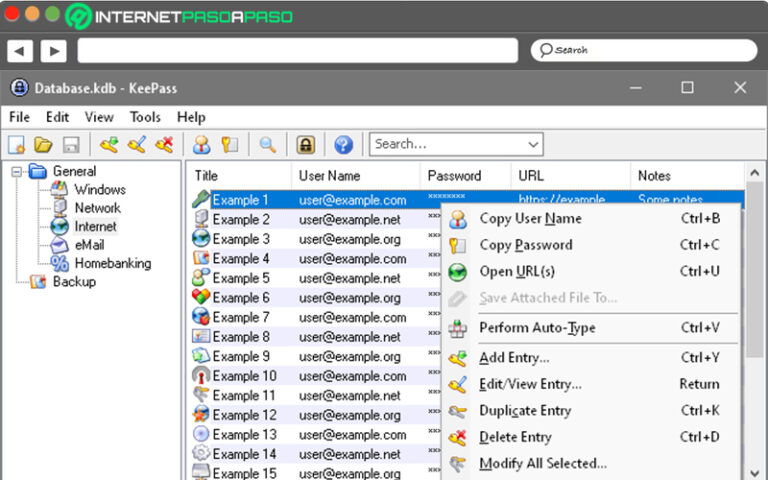Click the browser Back arrow button
Image resolution: width=768 pixels, height=480 pixels.
(20, 50)
